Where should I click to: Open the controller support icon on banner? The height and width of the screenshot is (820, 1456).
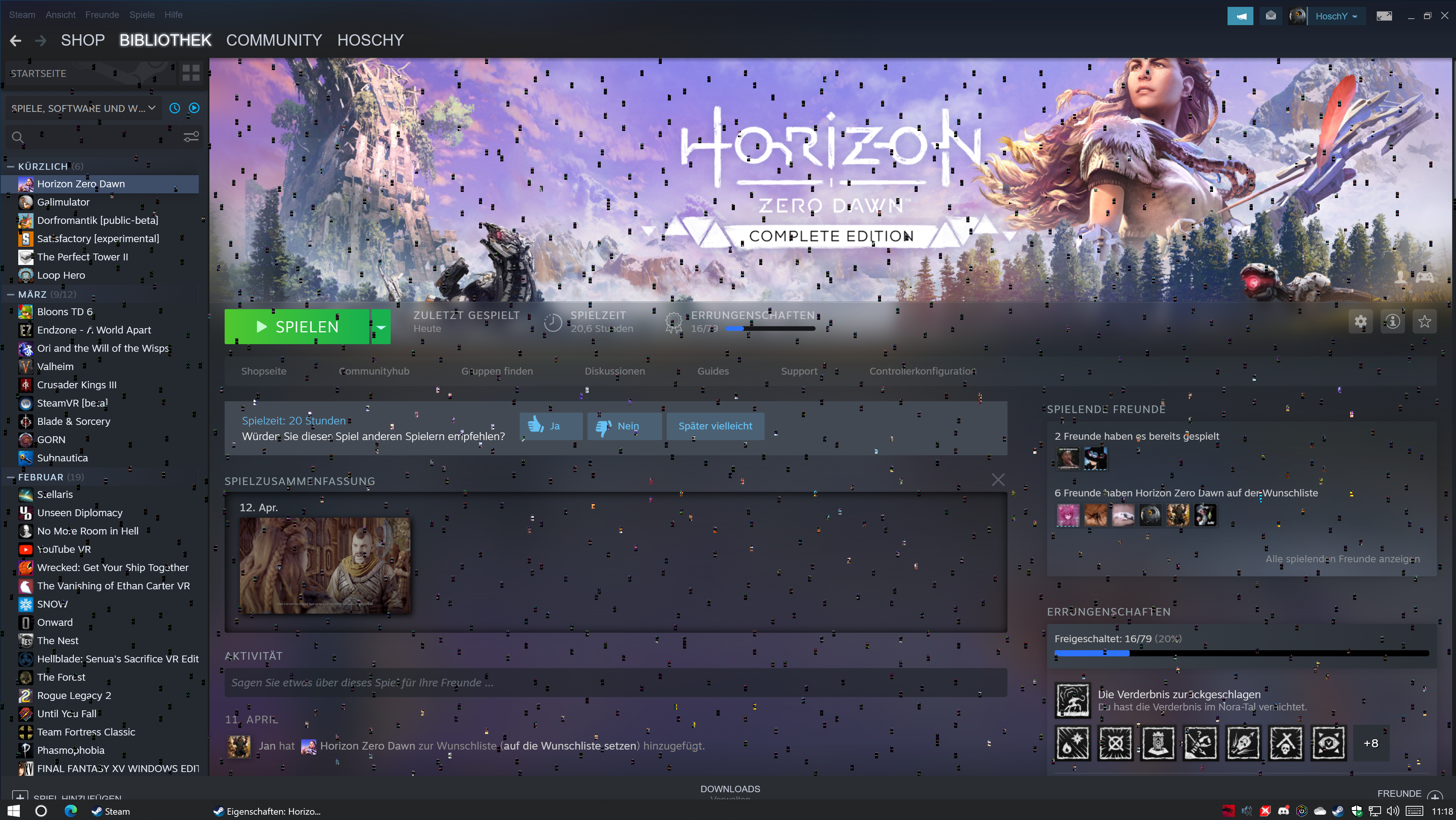1424,277
